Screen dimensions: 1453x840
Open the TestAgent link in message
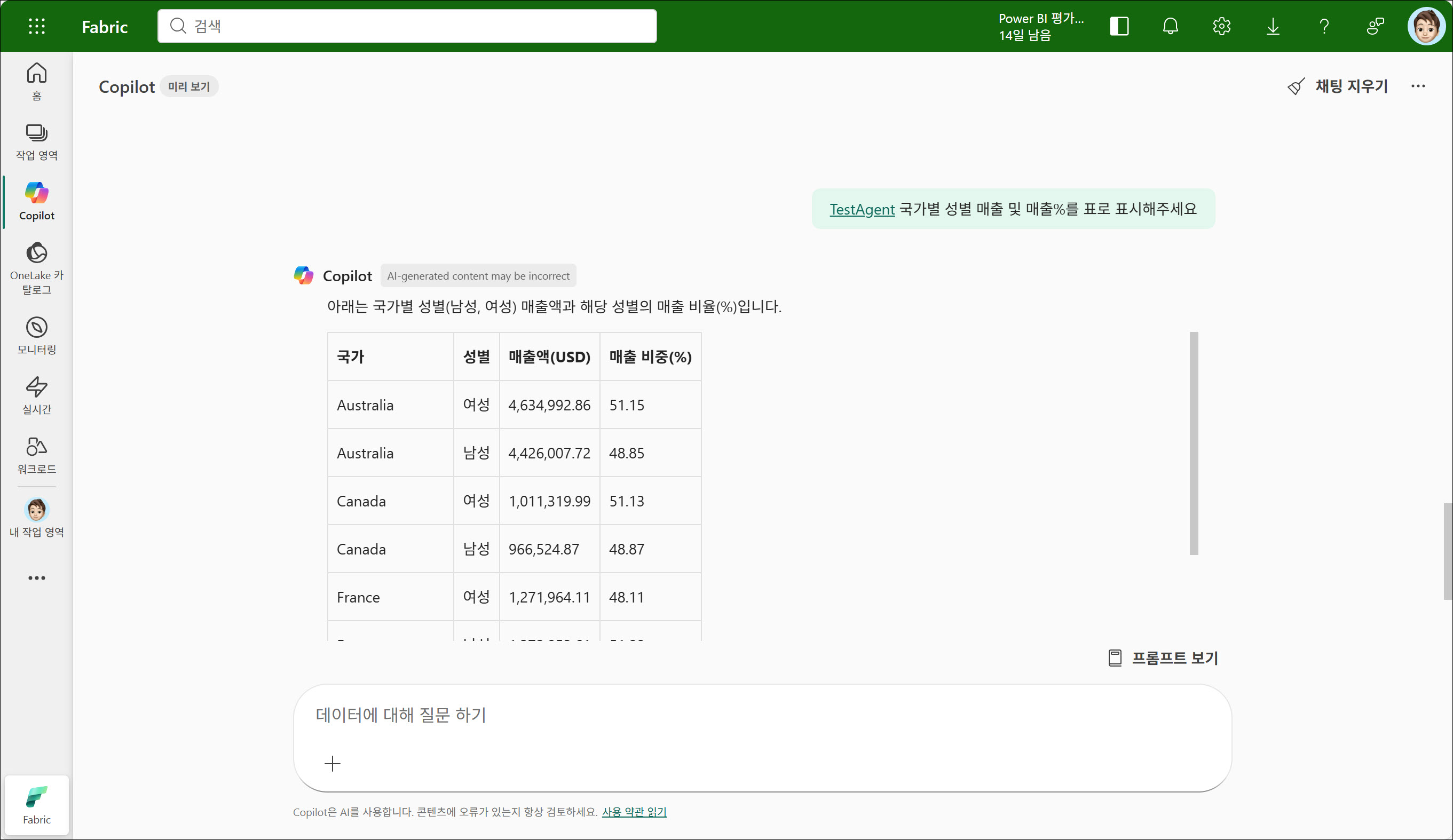[x=862, y=209]
